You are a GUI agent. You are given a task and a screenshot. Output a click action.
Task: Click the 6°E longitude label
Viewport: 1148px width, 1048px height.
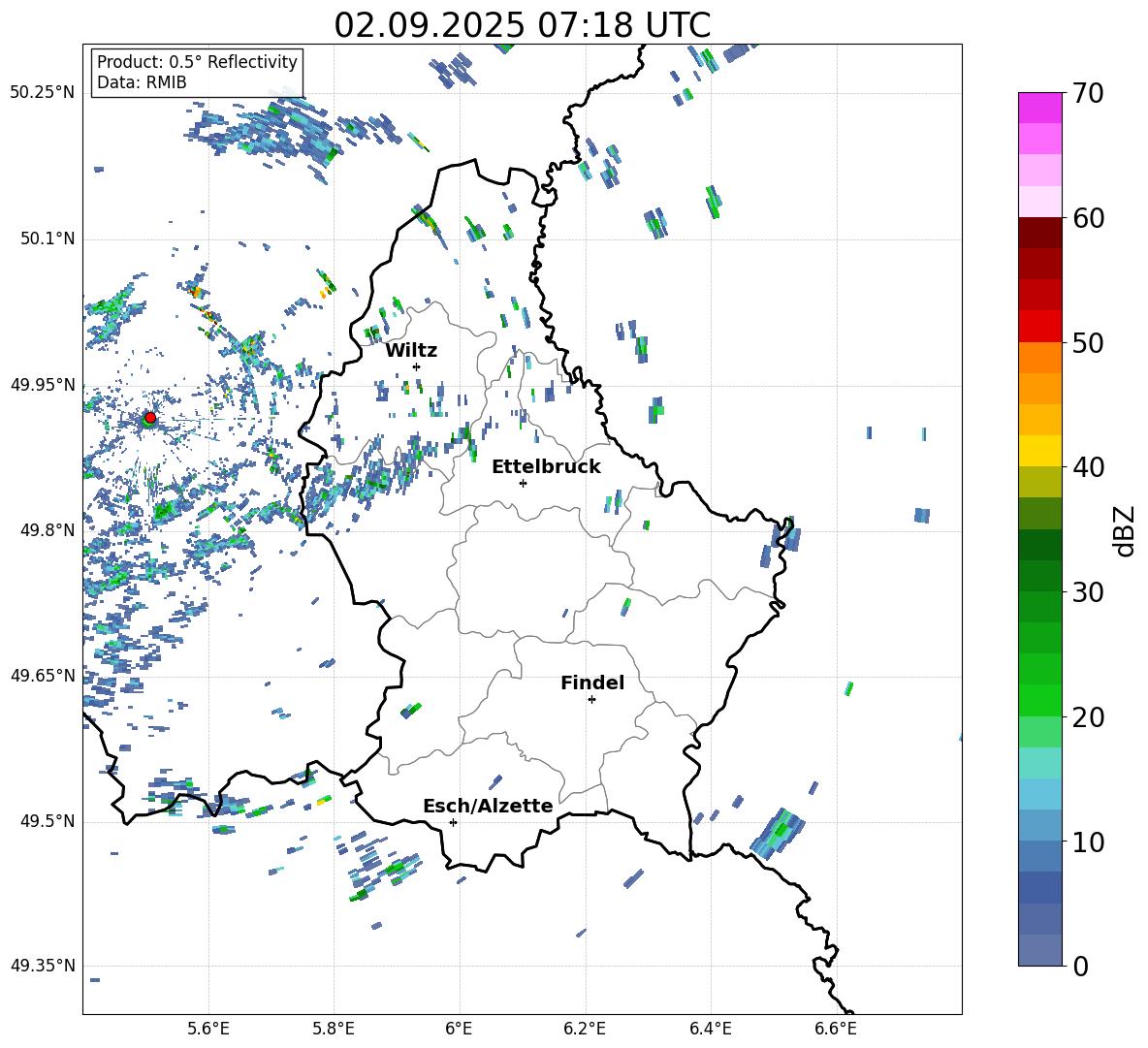(459, 1029)
